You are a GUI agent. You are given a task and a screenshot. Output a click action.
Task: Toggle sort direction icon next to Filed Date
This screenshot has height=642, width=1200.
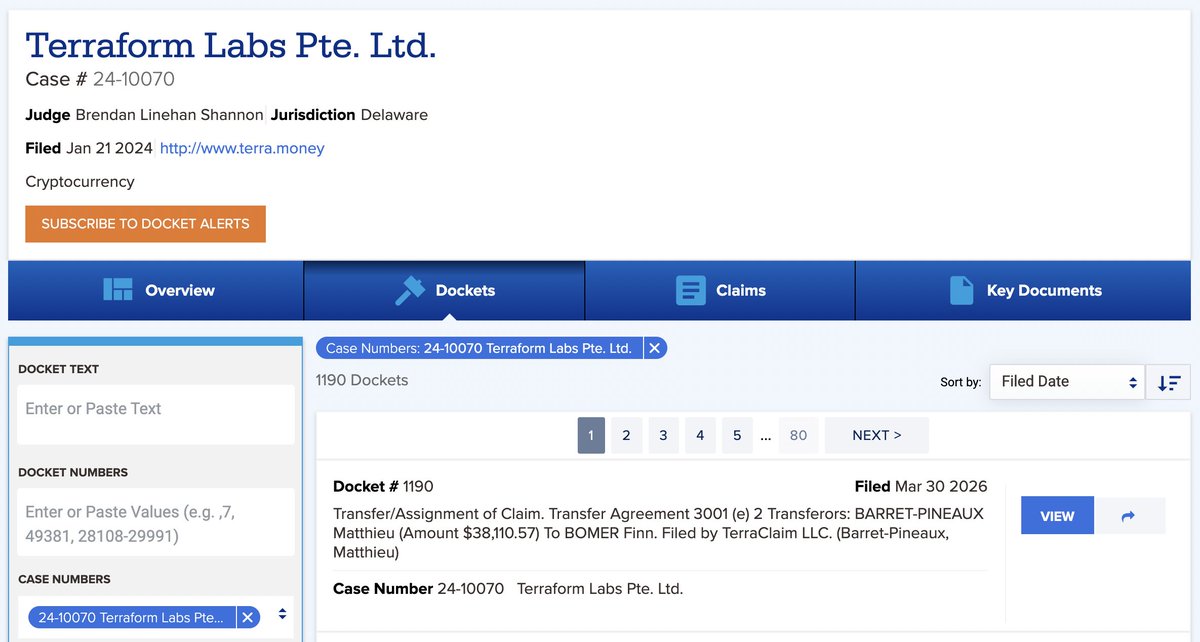pyautogui.click(x=1168, y=382)
